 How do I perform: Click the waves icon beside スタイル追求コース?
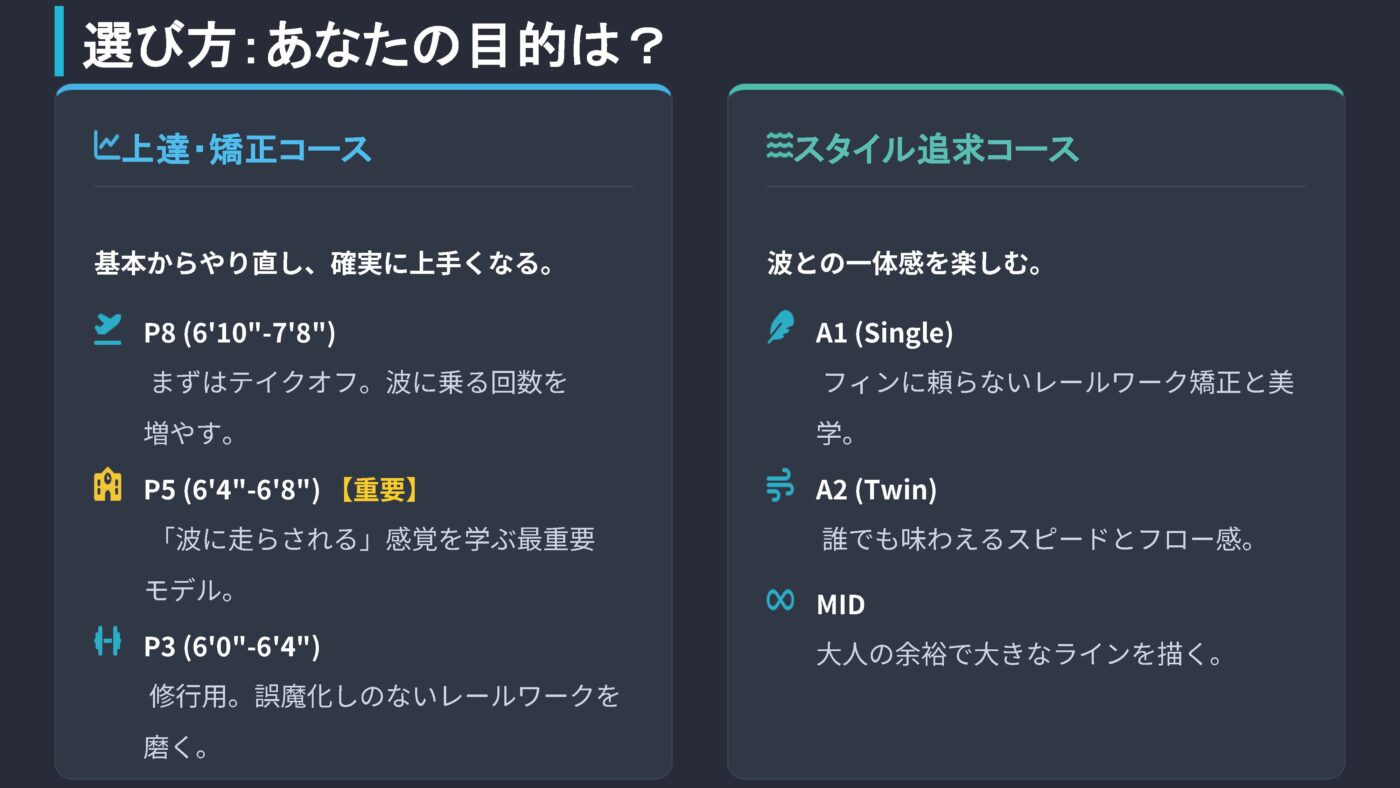click(778, 147)
